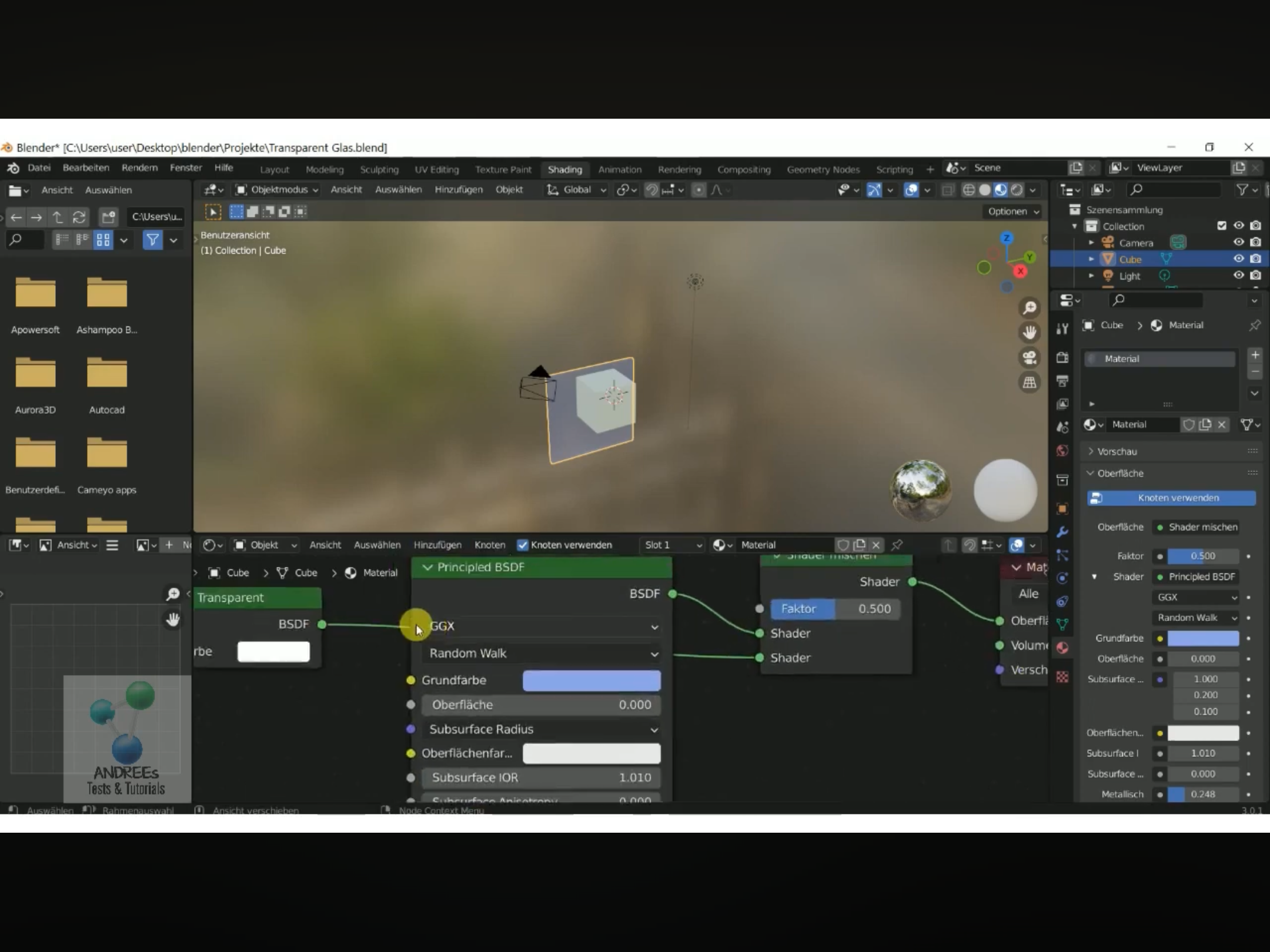Click Principled BSDF shader button in properties
1270x952 pixels.
(1197, 576)
